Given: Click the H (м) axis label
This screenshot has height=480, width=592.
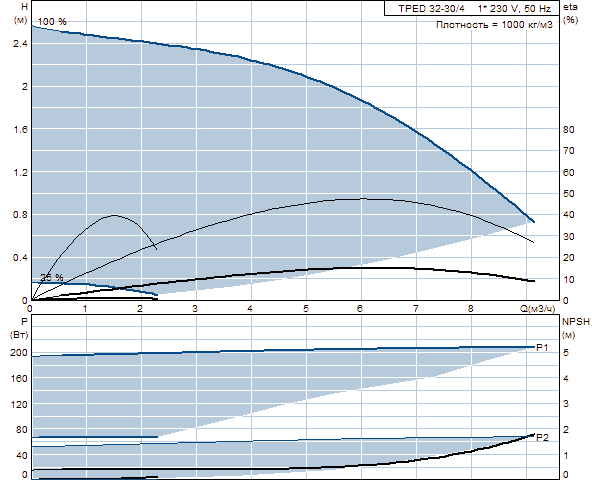Looking at the screenshot, I should pos(21,13).
